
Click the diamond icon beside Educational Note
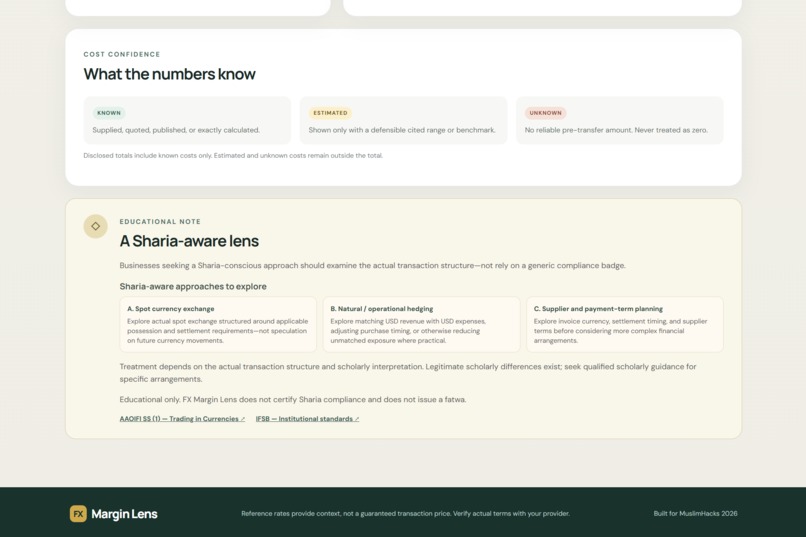click(96, 226)
